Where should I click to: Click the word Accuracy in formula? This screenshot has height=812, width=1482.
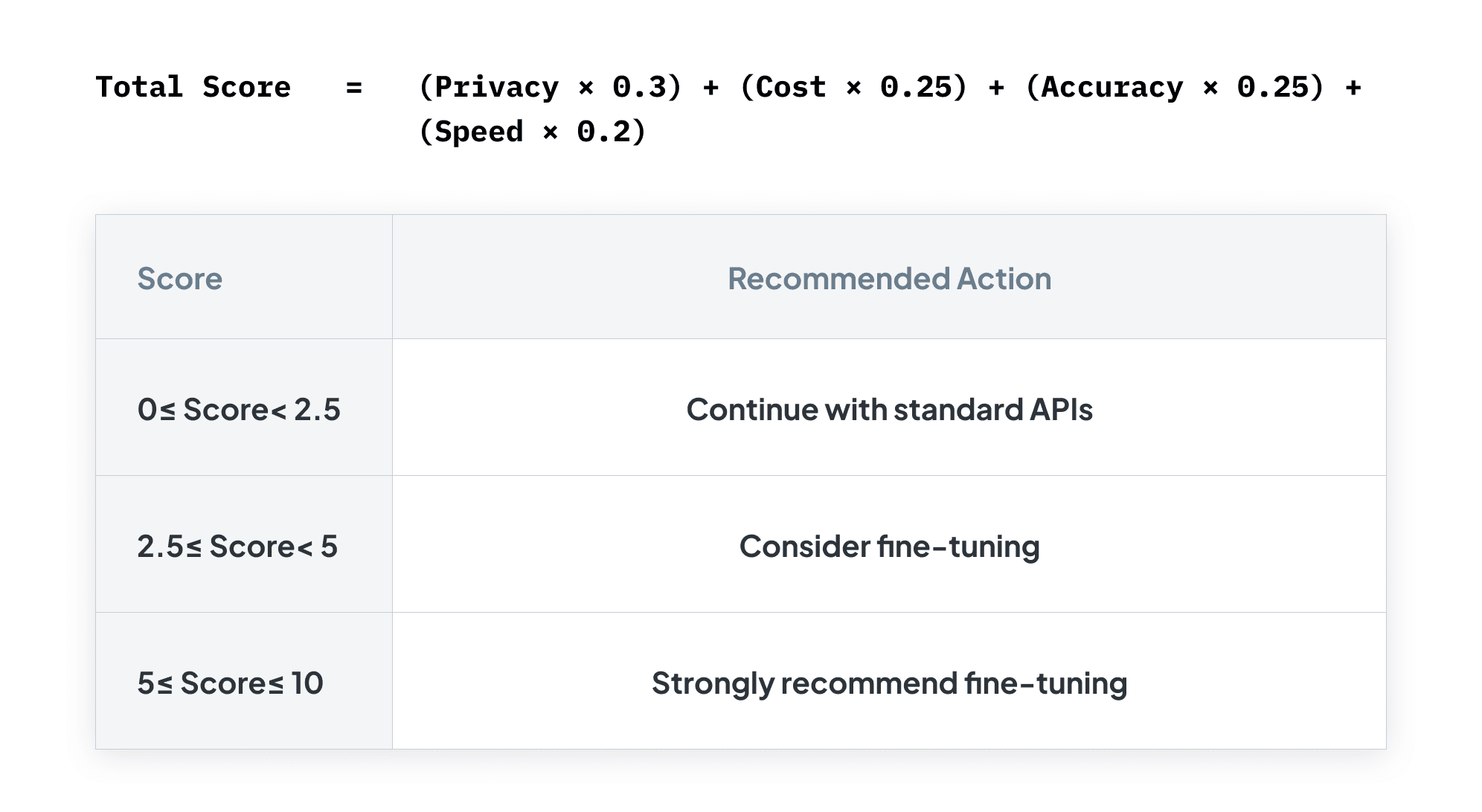1112,88
